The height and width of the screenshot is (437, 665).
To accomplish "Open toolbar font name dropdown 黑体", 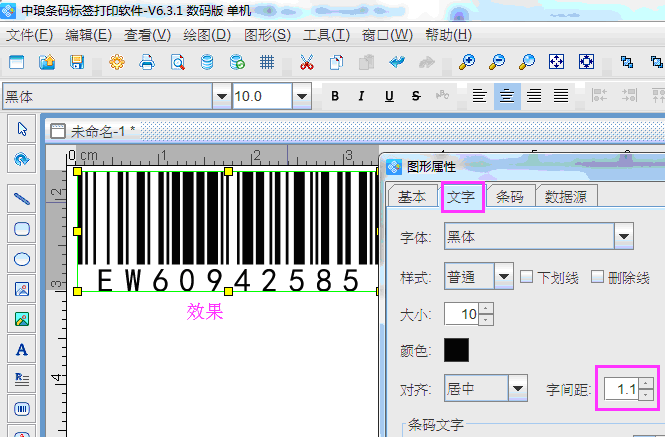I will tap(221, 96).
